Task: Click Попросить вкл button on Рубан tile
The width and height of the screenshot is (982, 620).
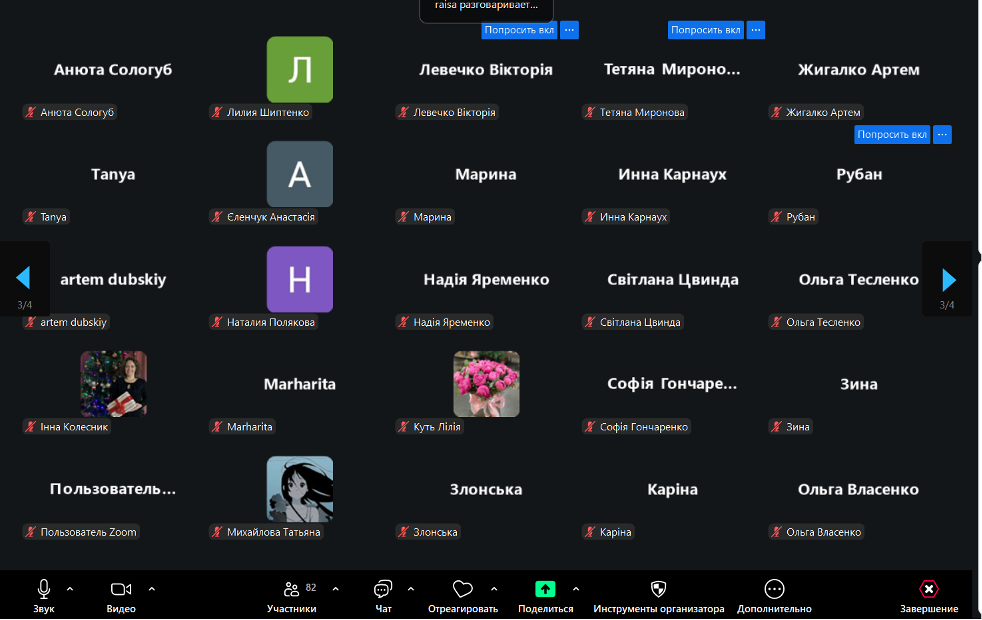Action: click(892, 134)
